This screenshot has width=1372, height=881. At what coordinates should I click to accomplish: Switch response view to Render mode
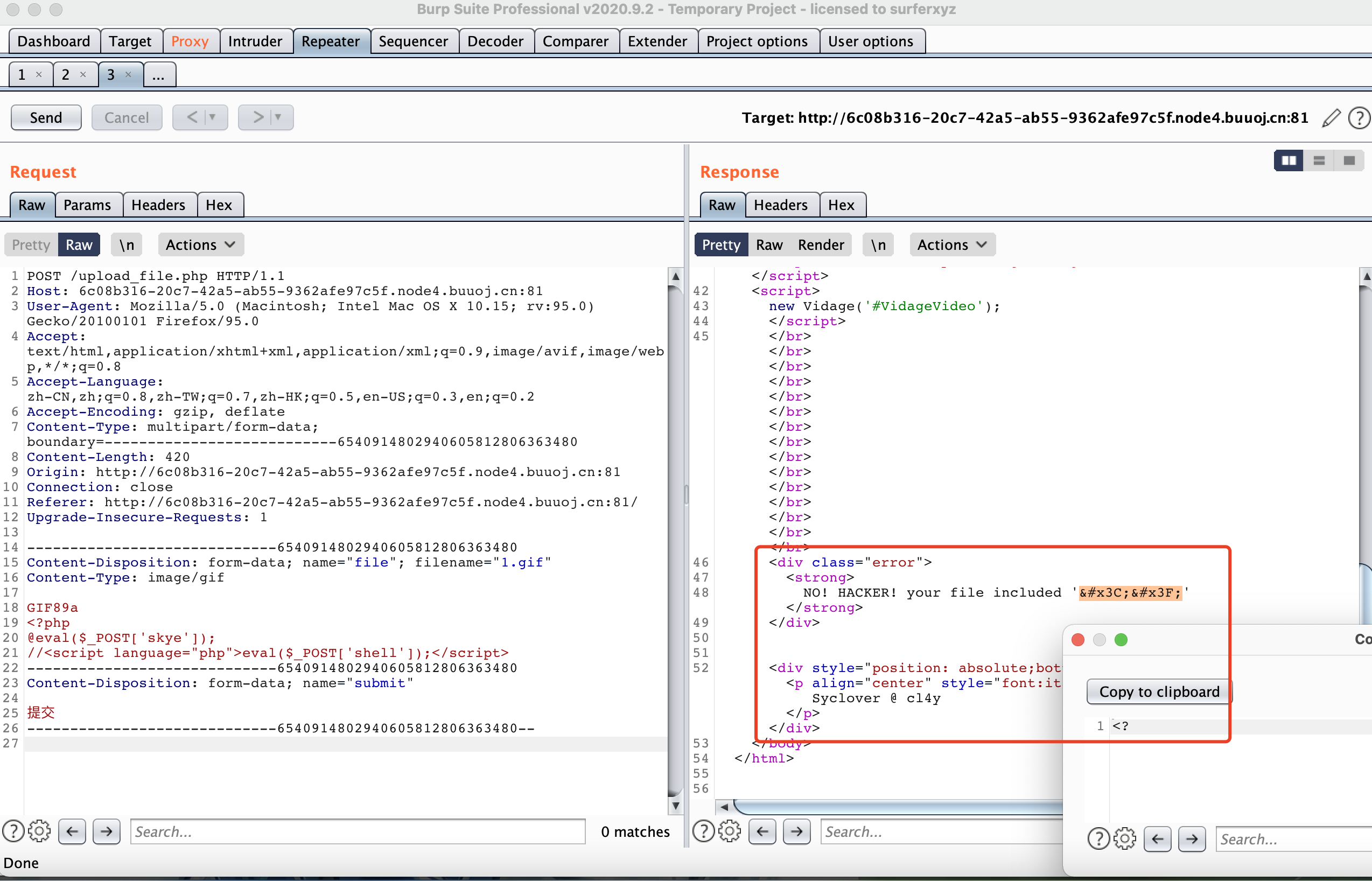[821, 245]
